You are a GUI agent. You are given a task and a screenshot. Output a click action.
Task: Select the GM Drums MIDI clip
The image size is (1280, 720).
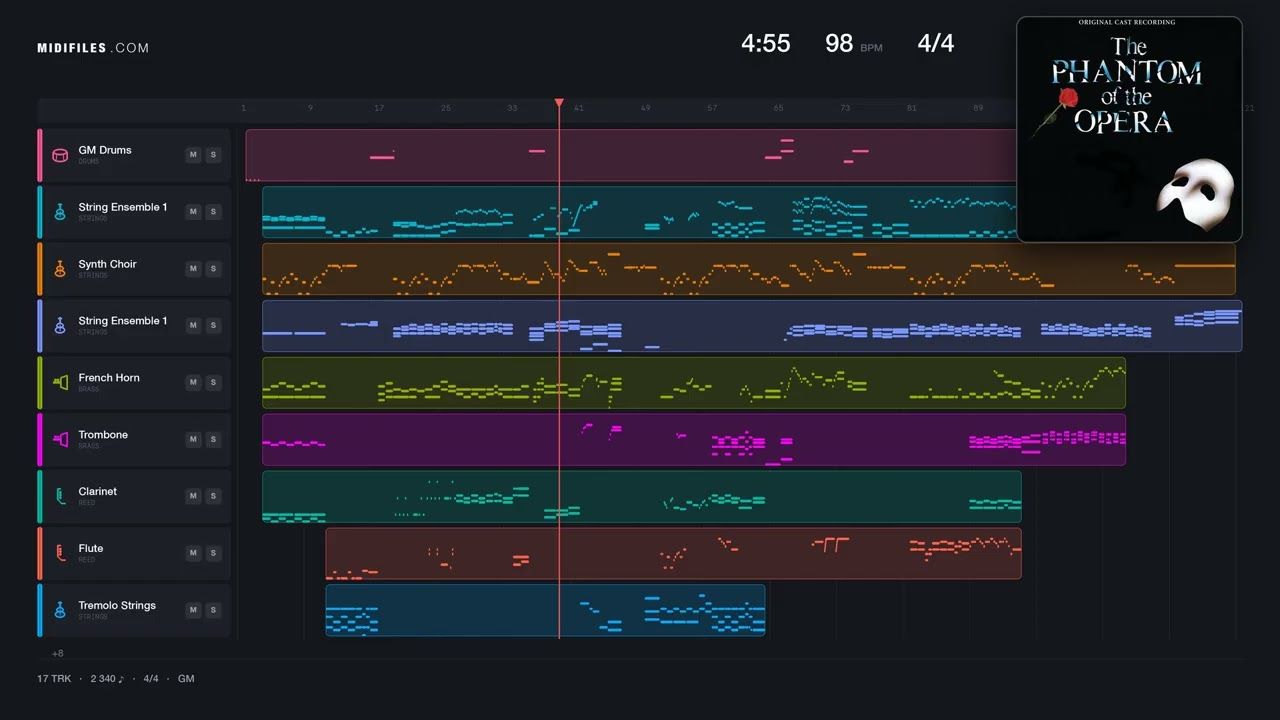coord(631,155)
